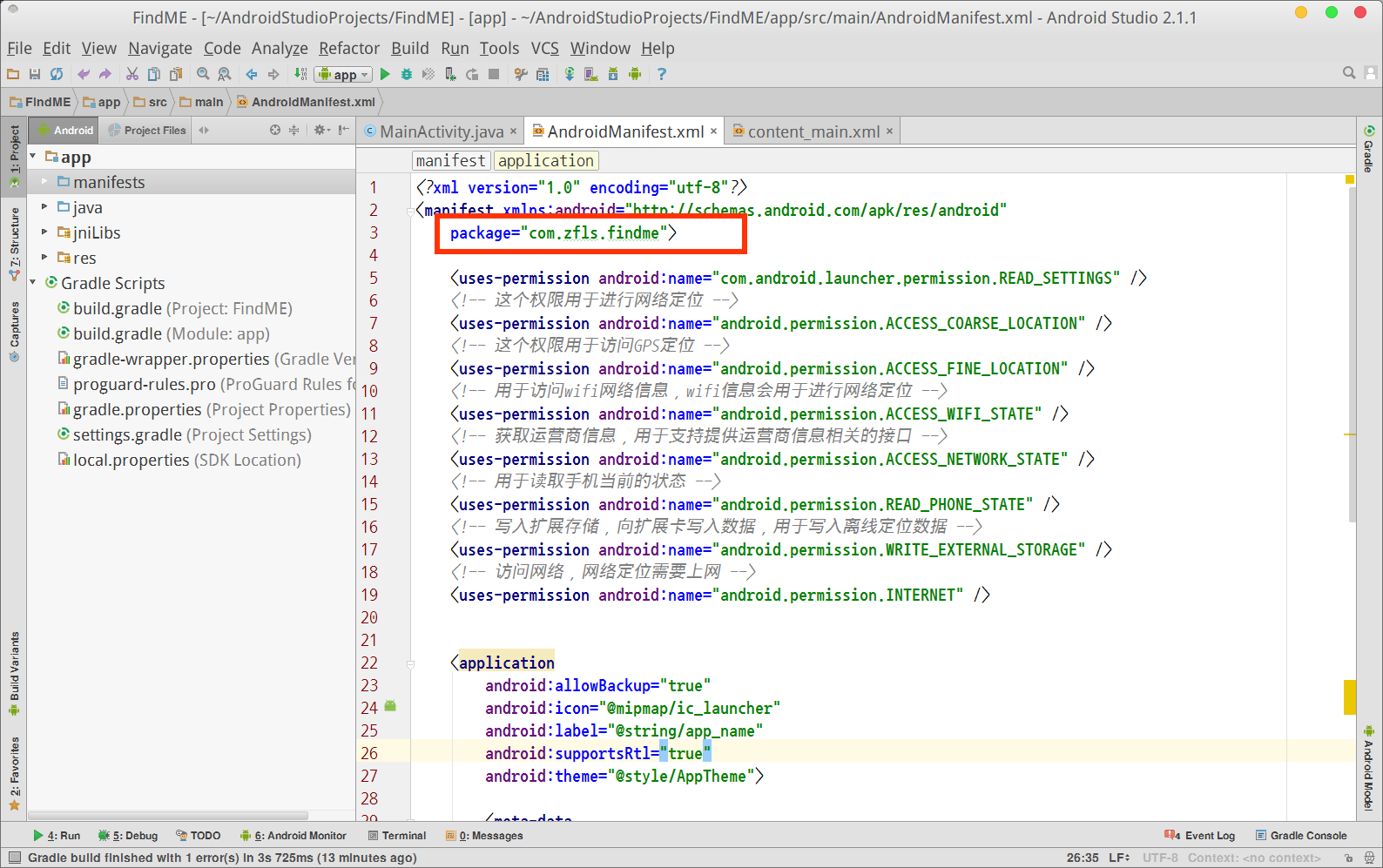Switch to the content_main.xml tab

tap(813, 131)
